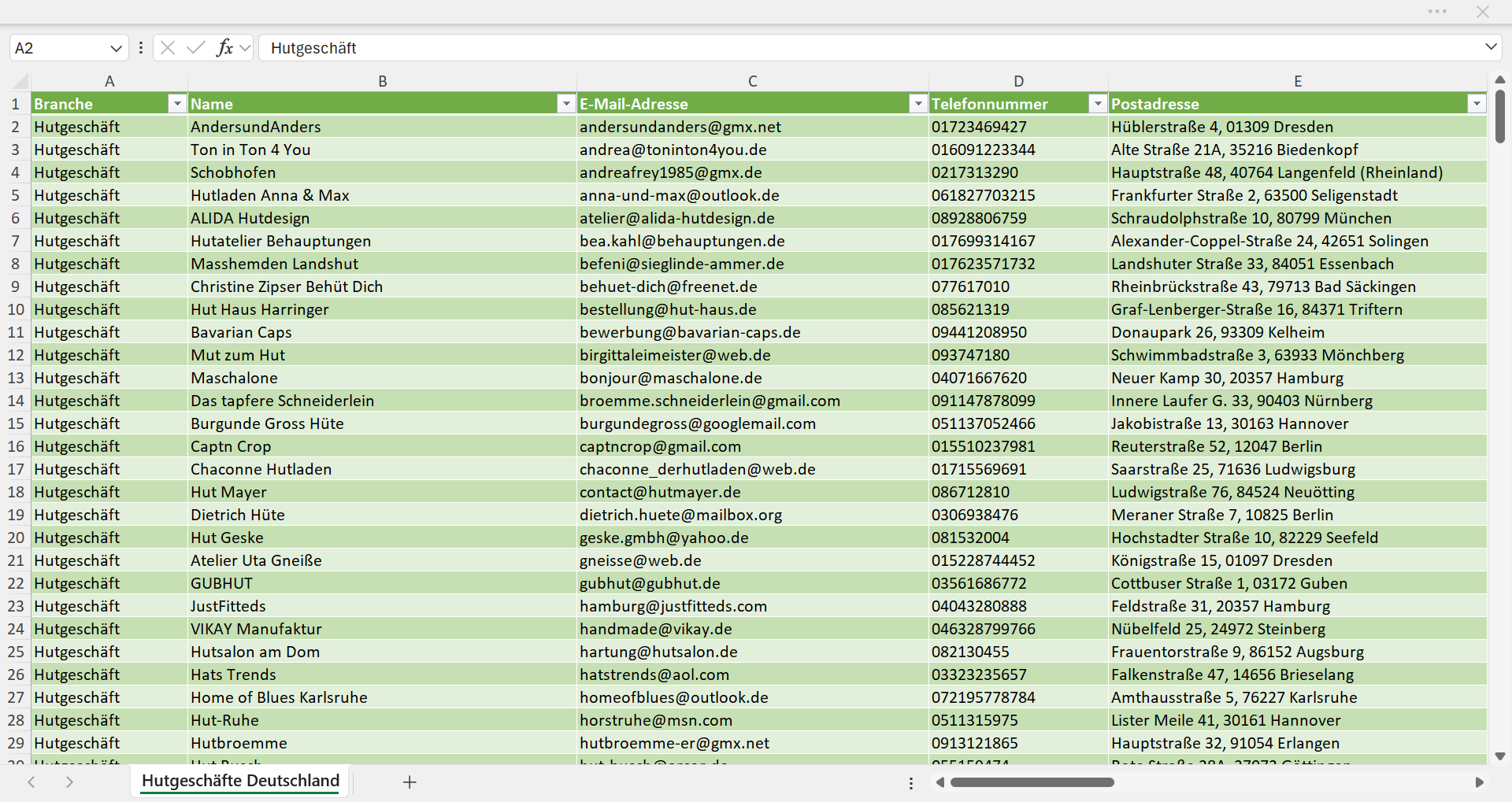Switch to Hutgeschäfte Deutschland sheet tab

pos(240,781)
